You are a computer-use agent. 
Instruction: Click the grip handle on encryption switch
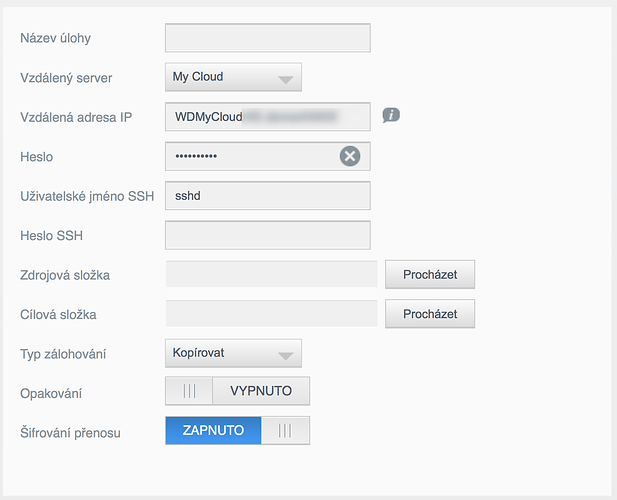285,430
